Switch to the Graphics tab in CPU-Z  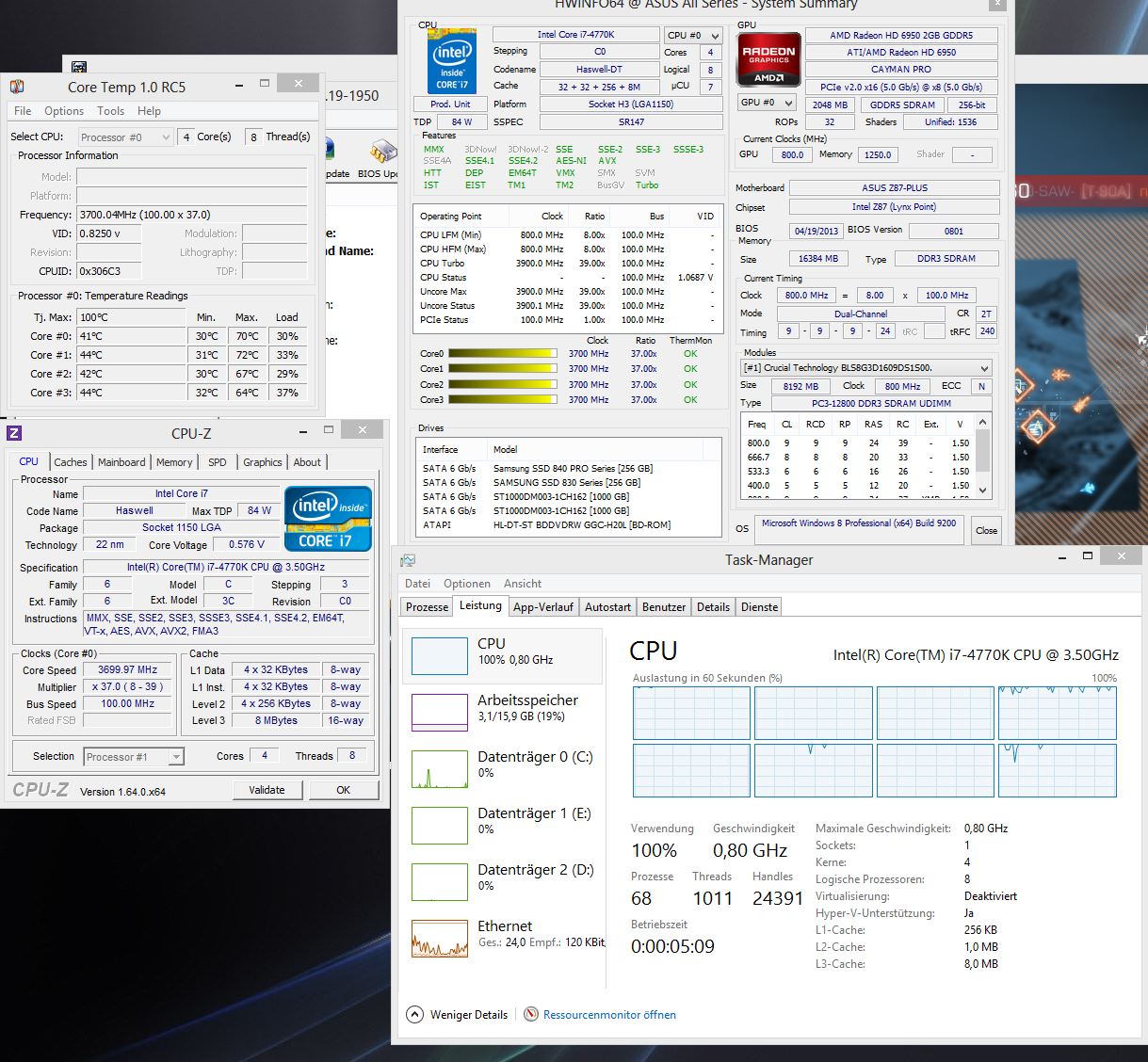(262, 462)
